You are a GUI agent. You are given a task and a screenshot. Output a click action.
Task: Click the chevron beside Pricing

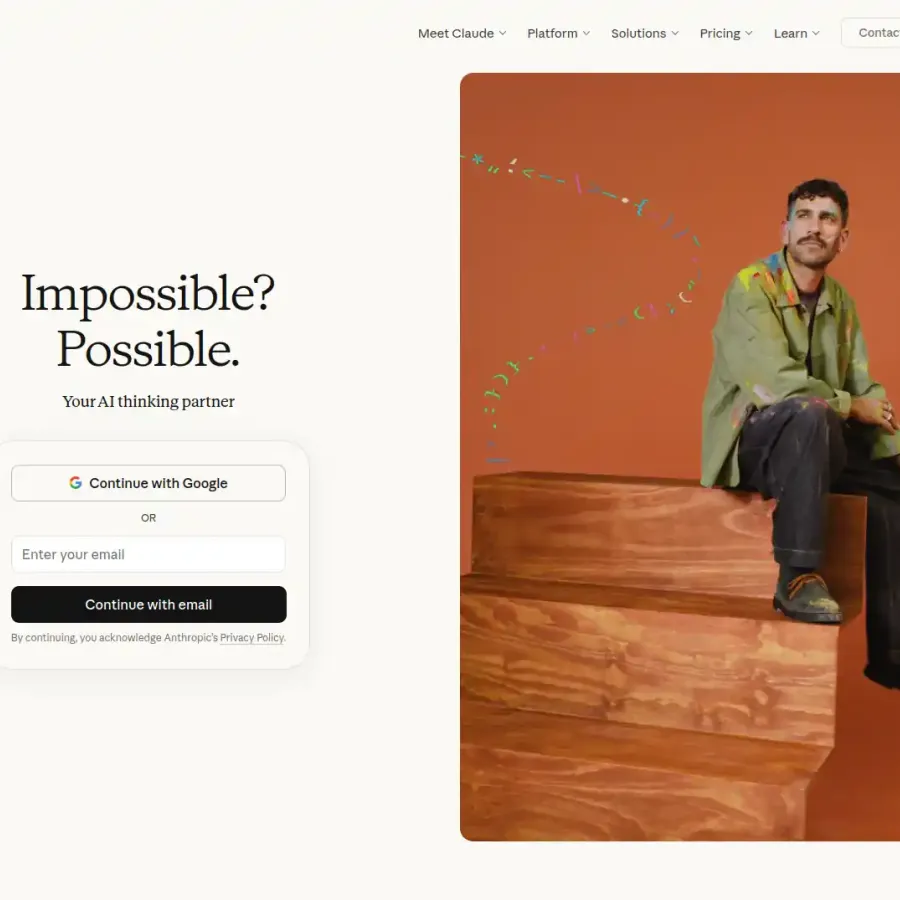click(748, 33)
